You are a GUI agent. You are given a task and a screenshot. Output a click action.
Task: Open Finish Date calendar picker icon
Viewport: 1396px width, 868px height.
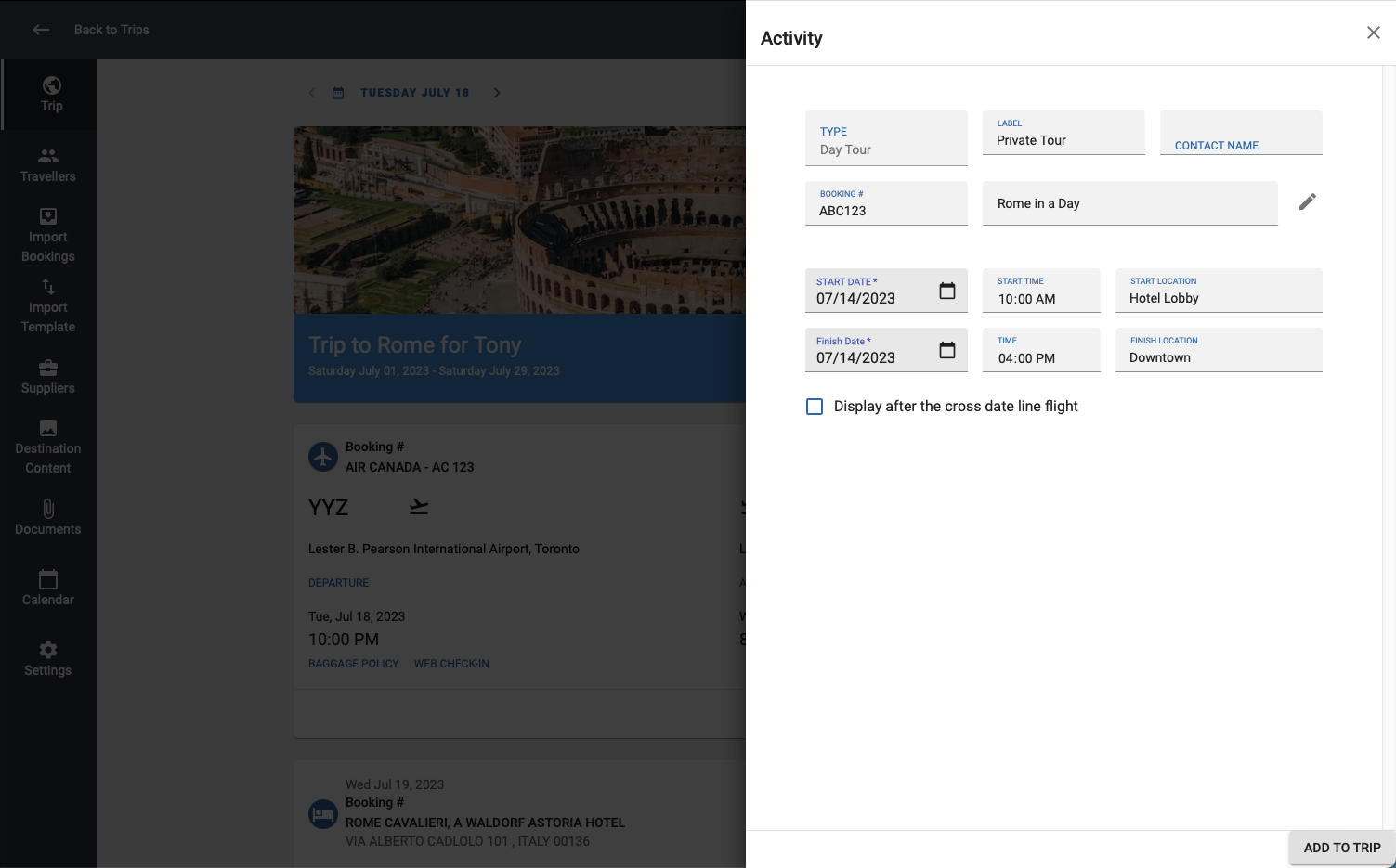tap(947, 350)
